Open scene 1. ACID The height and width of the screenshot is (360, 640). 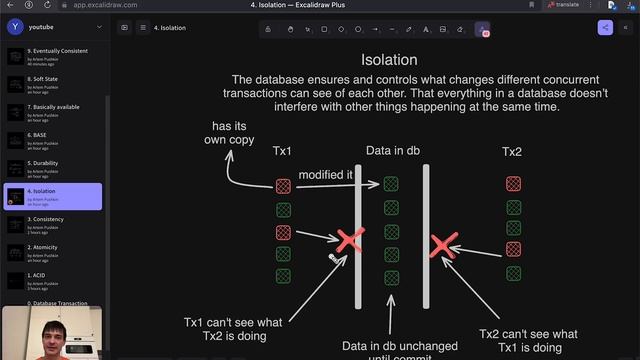[x=53, y=281]
